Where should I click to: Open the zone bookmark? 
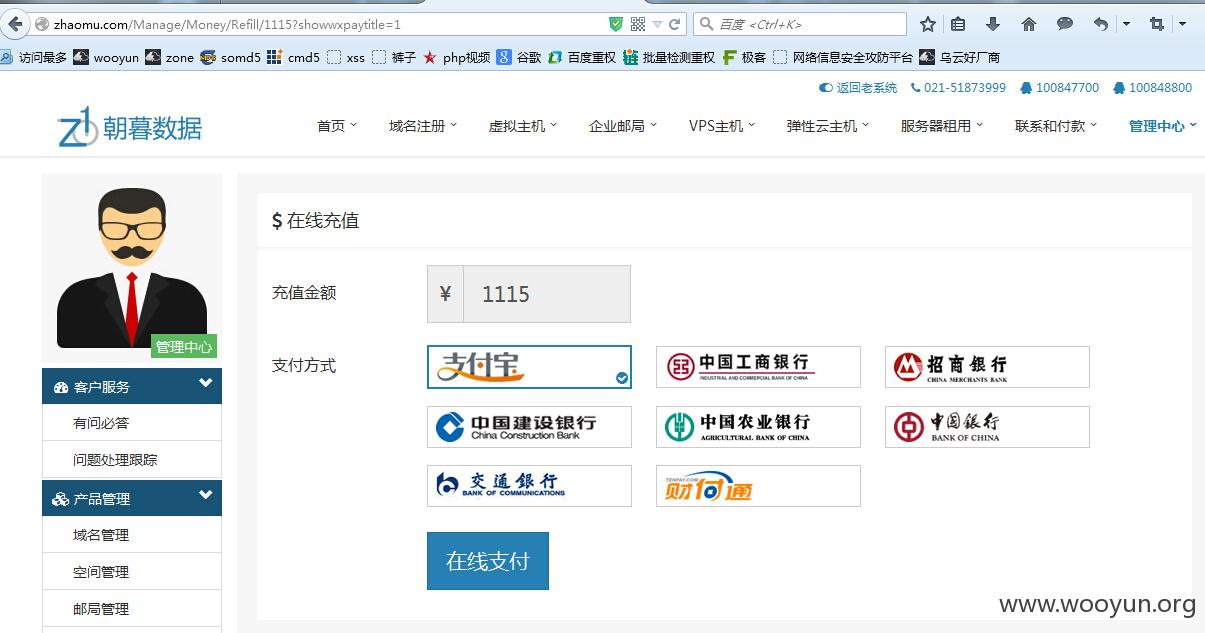[x=170, y=57]
